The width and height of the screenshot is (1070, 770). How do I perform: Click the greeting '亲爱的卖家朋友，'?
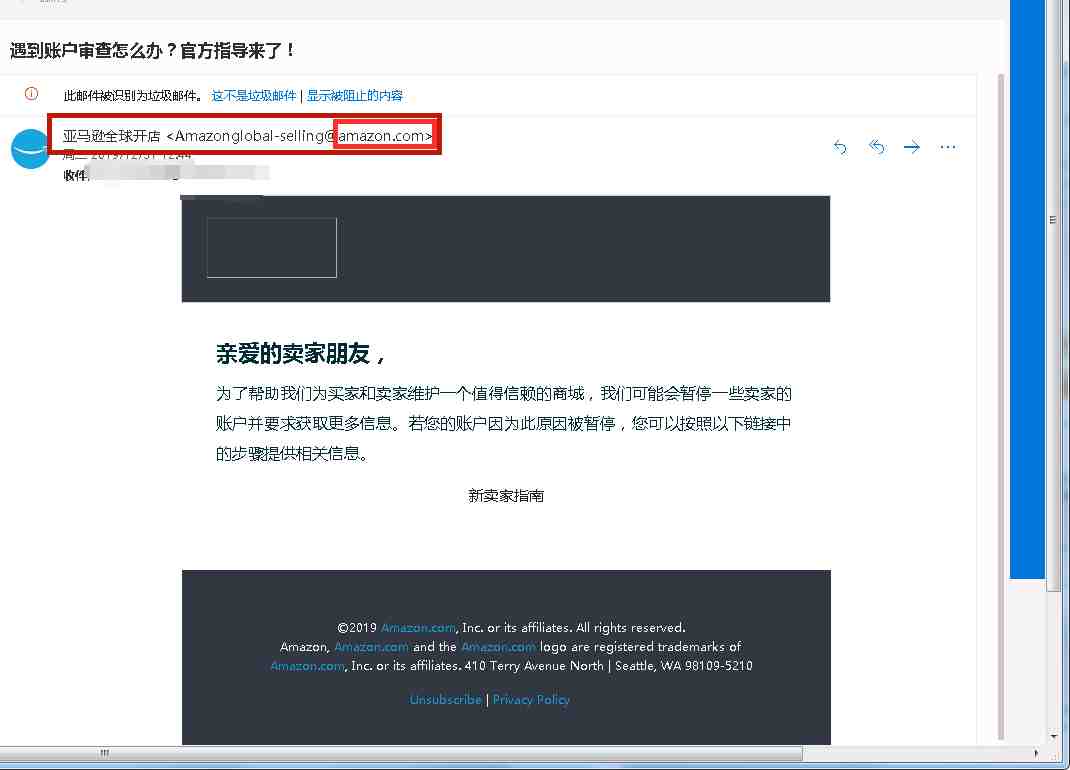(301, 354)
